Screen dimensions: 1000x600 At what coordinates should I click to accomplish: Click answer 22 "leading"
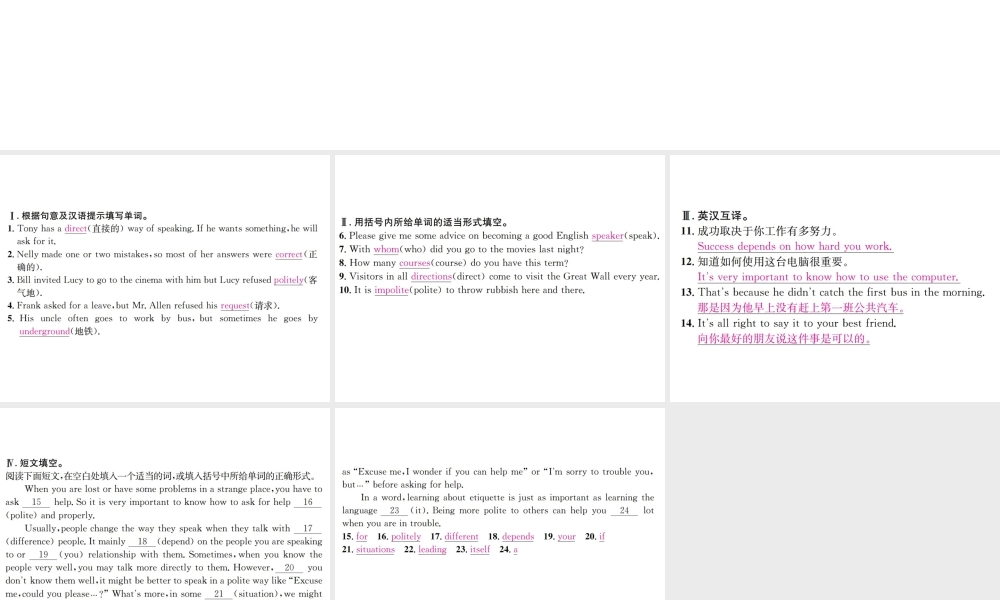[x=432, y=550]
